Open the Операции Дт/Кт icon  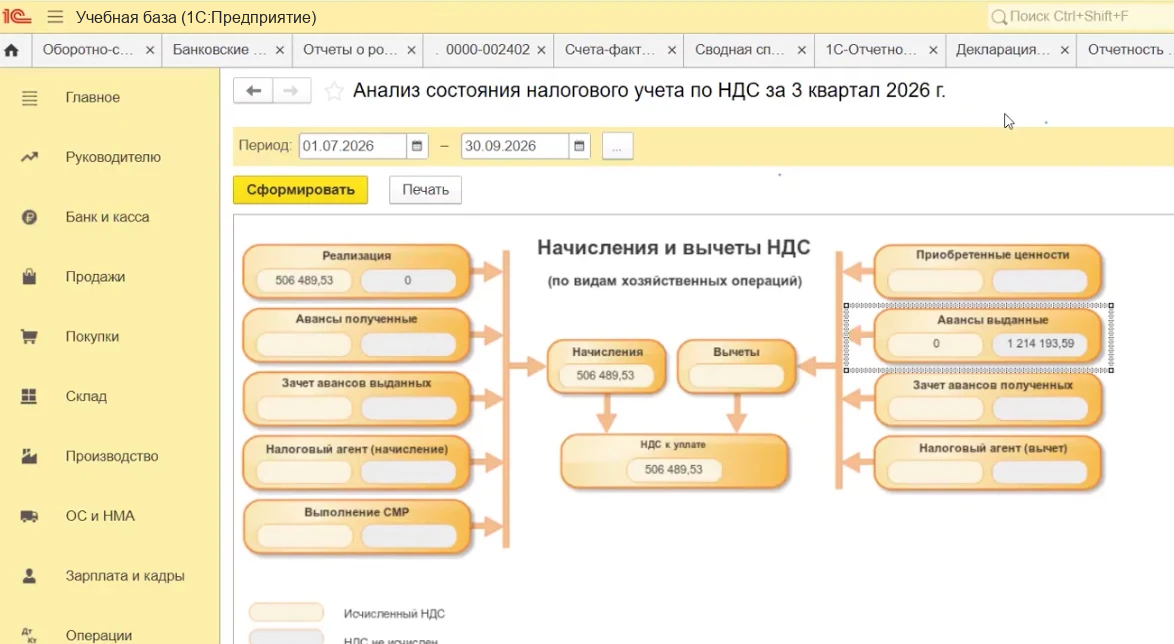tap(29, 635)
